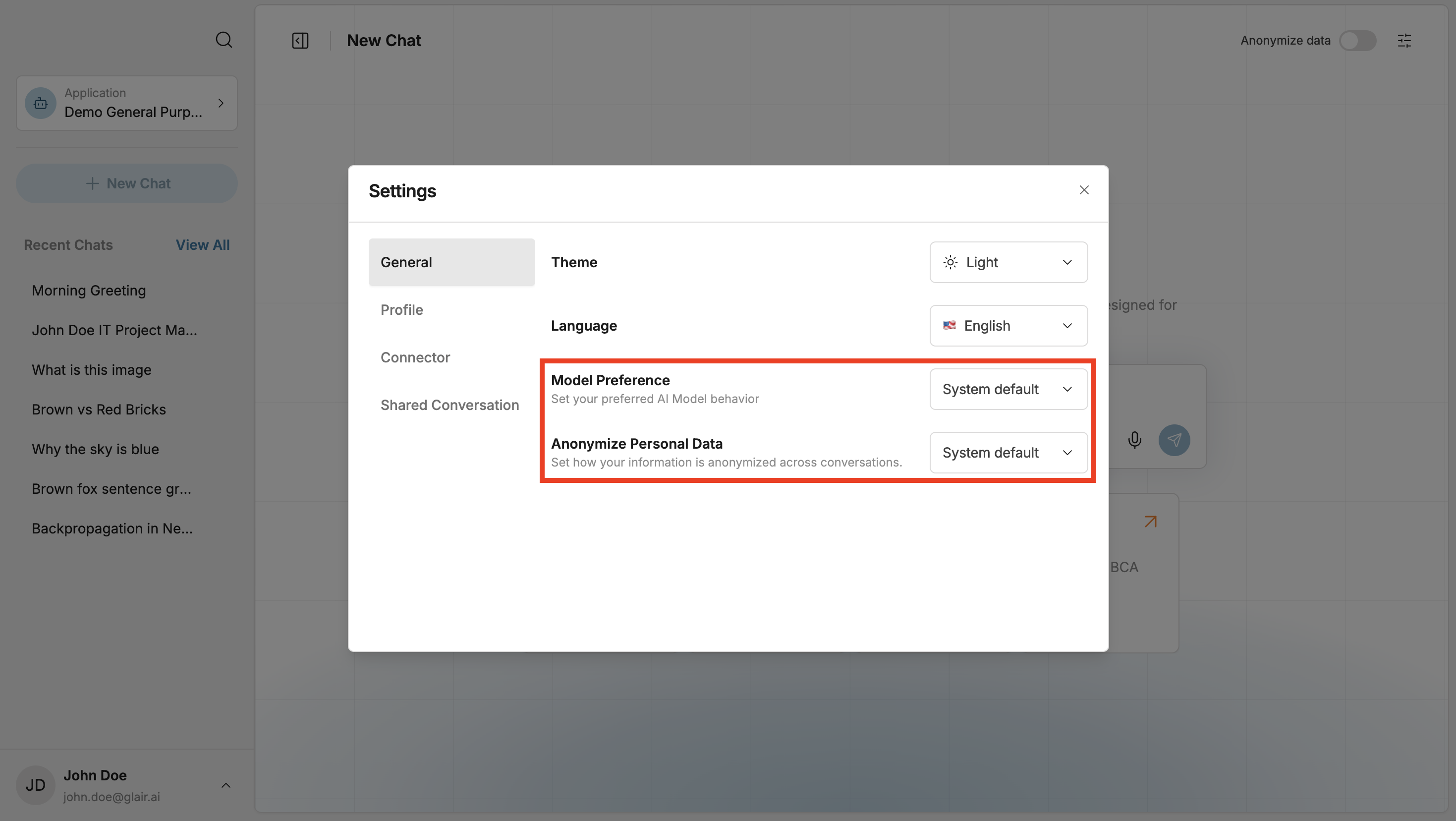The image size is (1456, 821).
Task: Open chat settings sliders icon at top right
Action: click(1404, 41)
